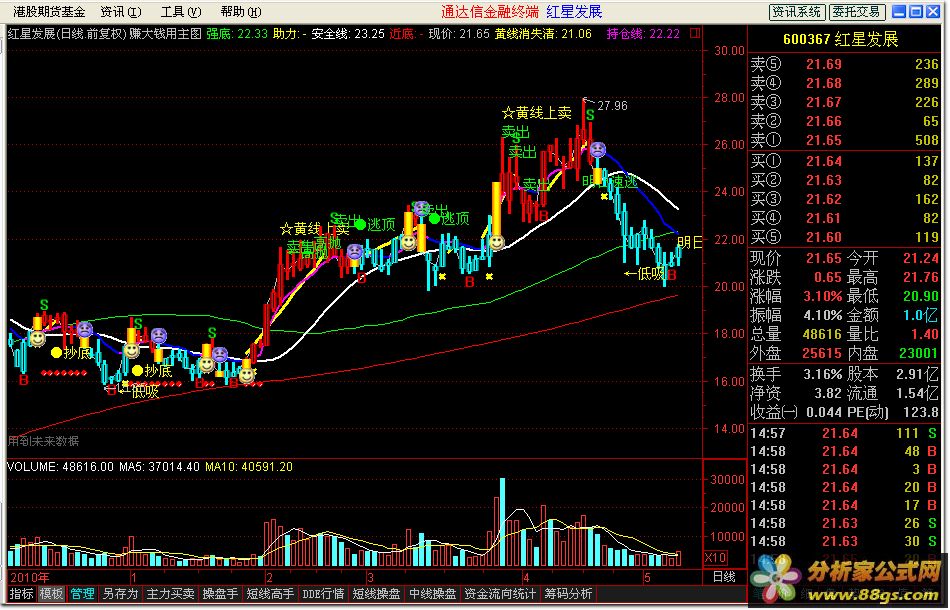This screenshot has width=950, height=610.
Task: Click the 日线 period label
Action: click(724, 577)
